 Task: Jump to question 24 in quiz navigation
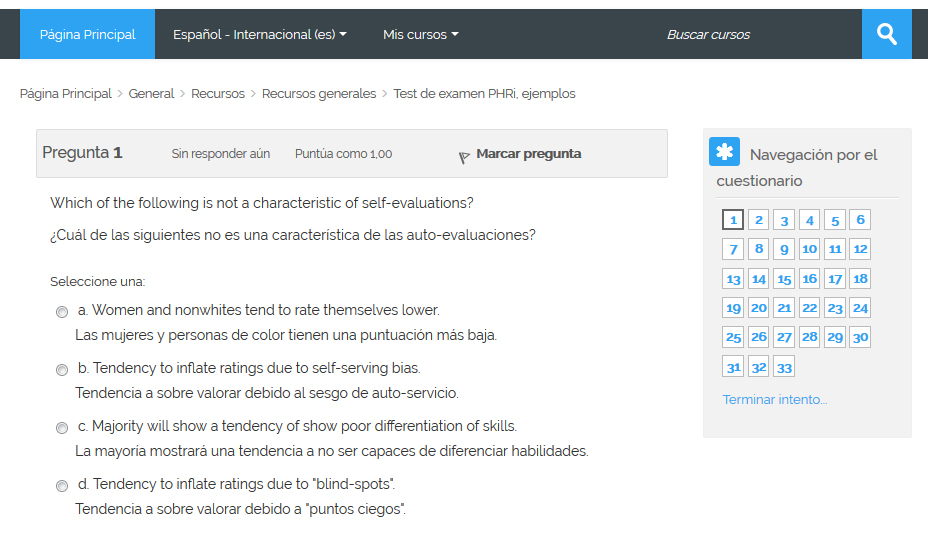[861, 308]
